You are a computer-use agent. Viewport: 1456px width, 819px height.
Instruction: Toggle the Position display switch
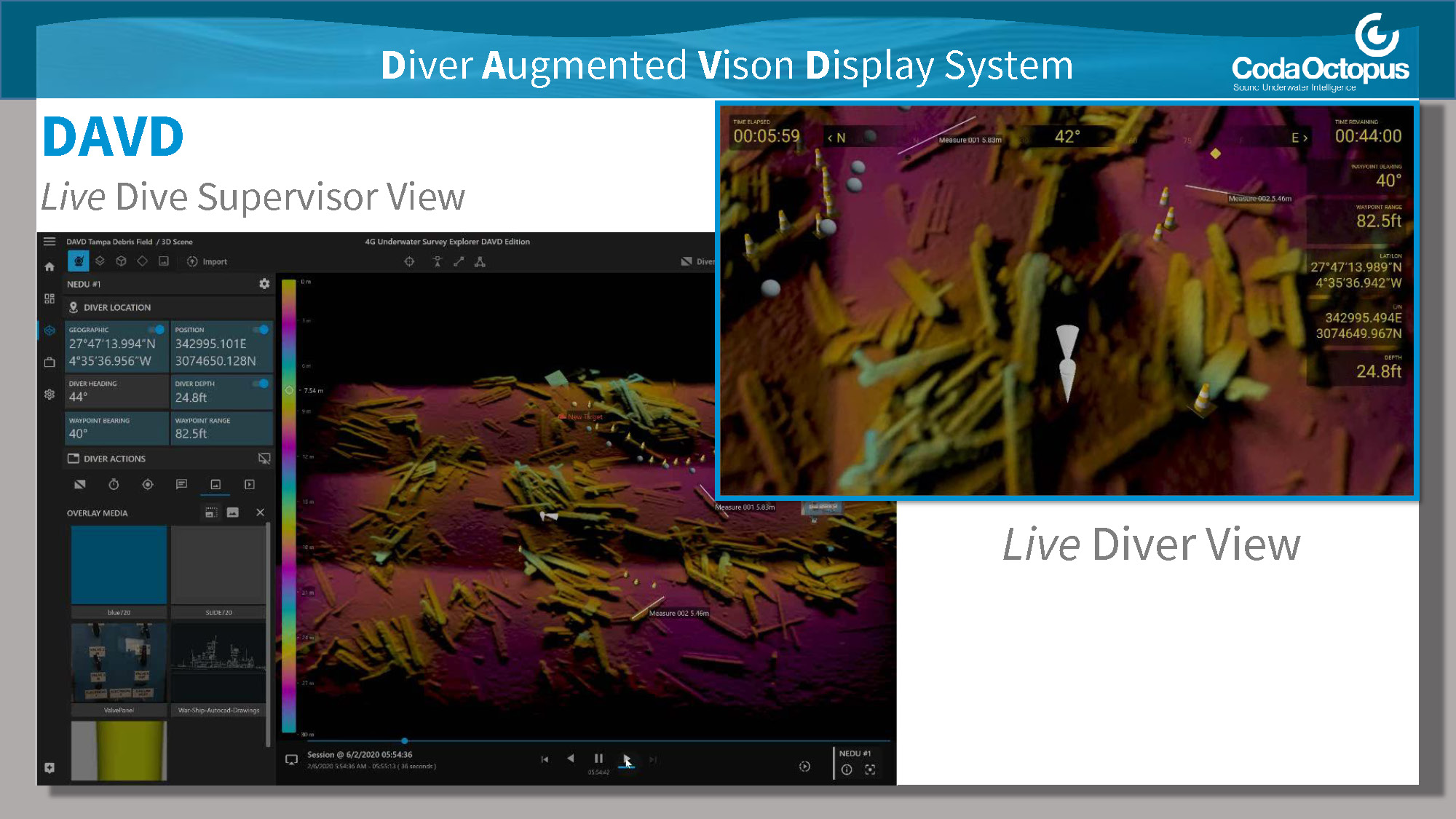point(261,330)
